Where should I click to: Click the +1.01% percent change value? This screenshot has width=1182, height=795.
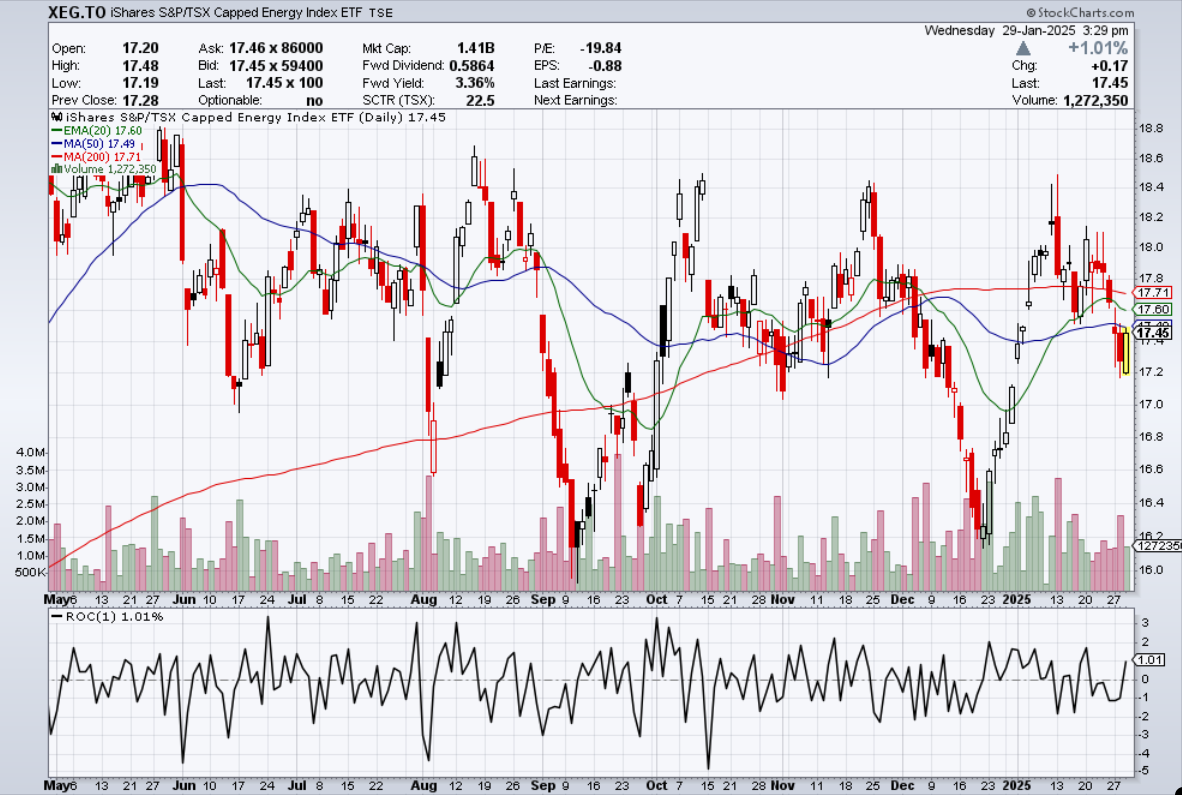point(1098,48)
